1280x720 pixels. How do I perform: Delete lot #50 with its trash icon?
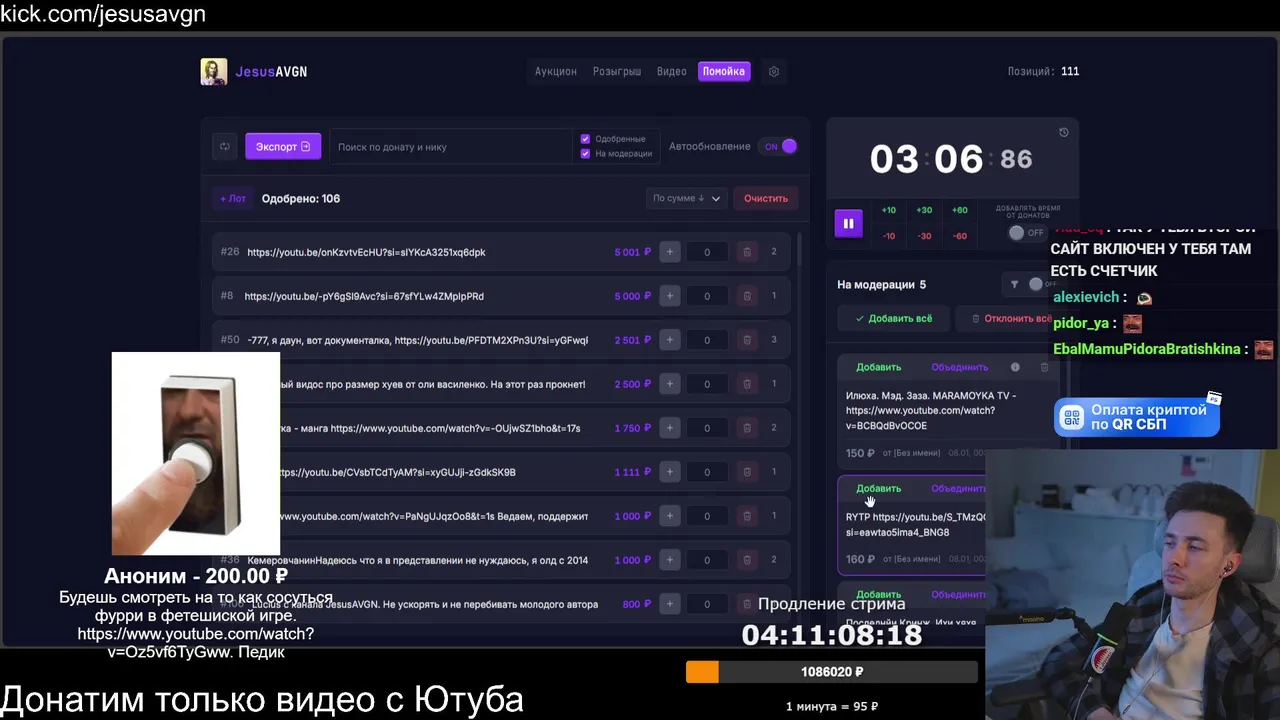tap(746, 340)
